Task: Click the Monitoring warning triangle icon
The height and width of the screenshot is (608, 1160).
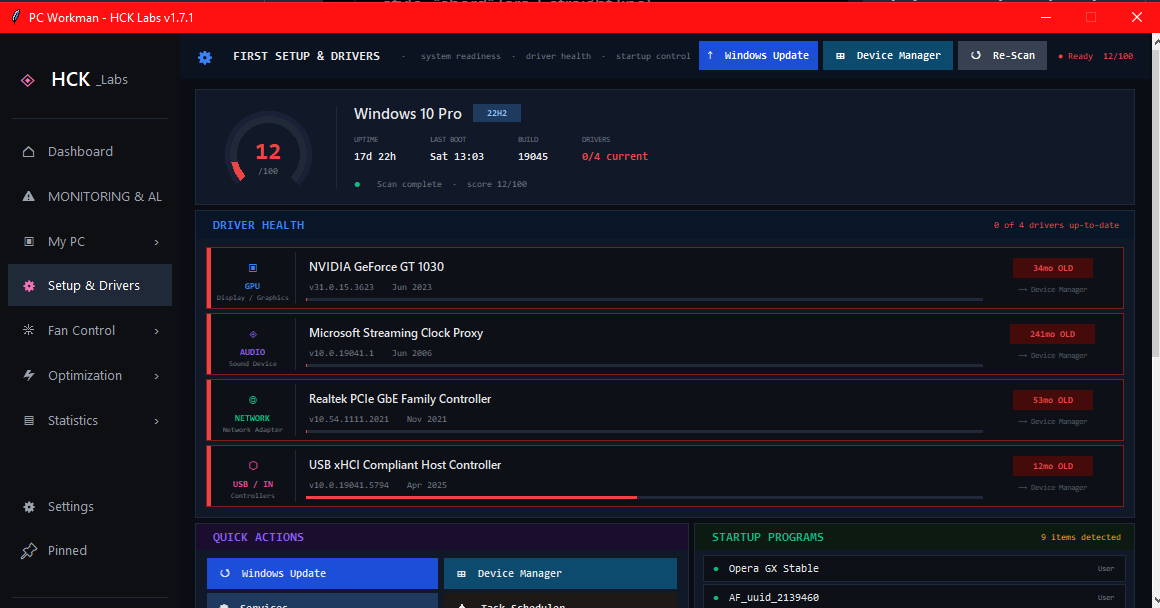Action: coord(28,196)
